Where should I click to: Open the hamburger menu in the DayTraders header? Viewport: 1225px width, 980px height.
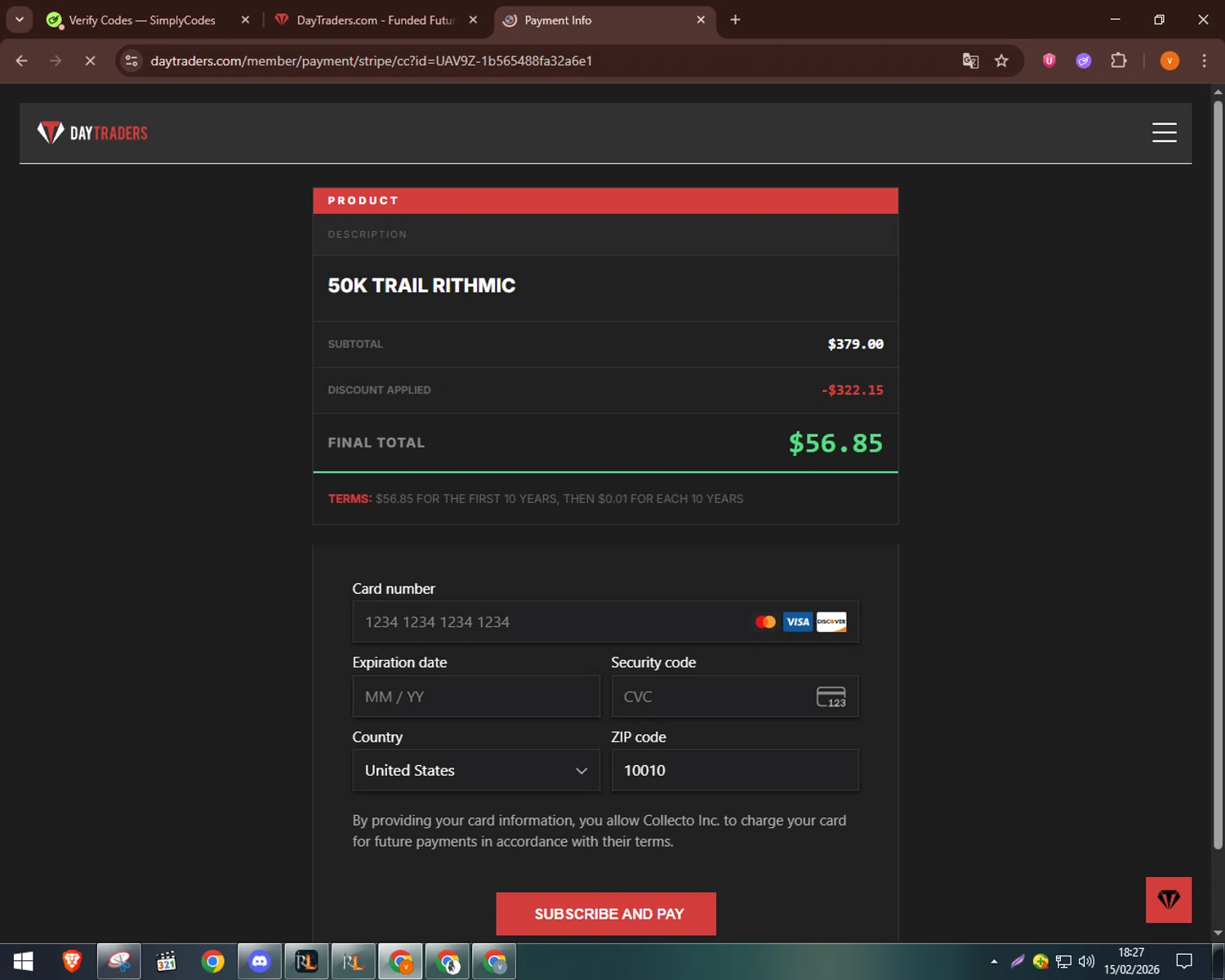coord(1164,132)
